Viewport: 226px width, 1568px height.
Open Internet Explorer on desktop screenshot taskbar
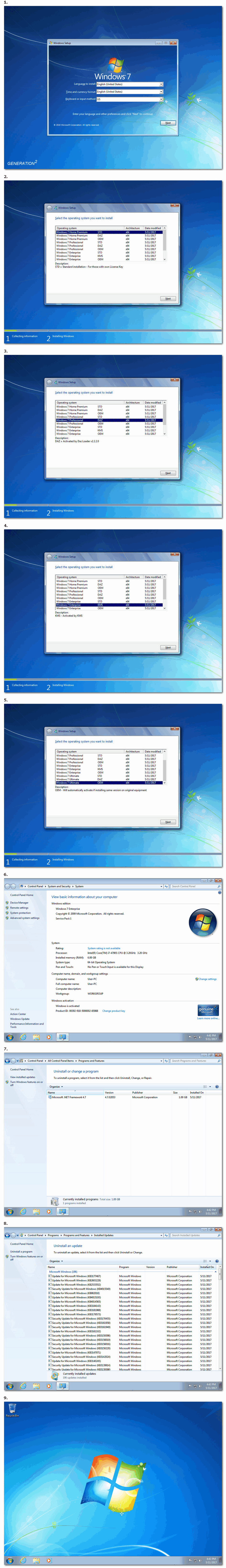point(23,1560)
